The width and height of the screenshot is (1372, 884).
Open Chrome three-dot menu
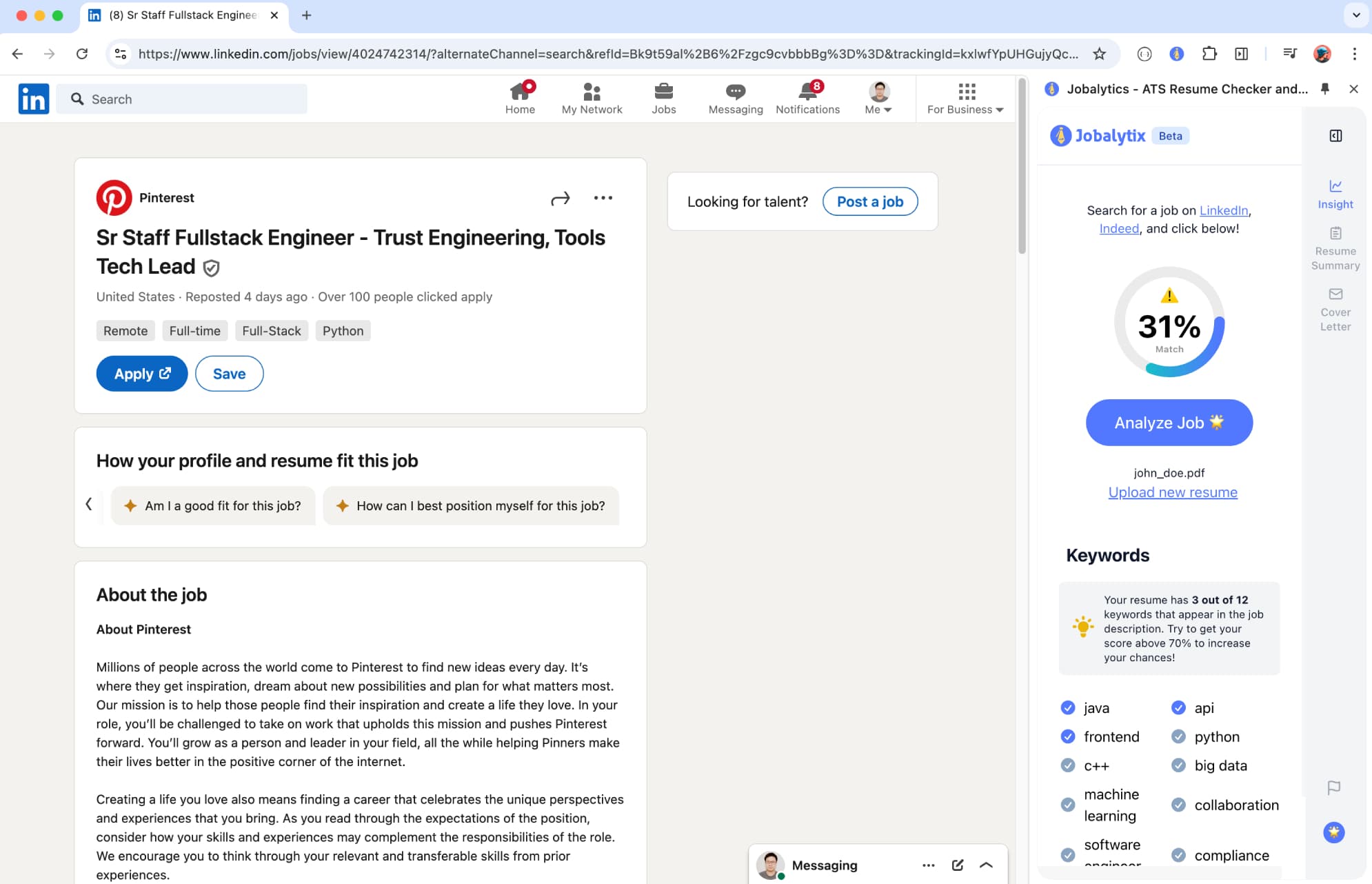coord(1355,54)
